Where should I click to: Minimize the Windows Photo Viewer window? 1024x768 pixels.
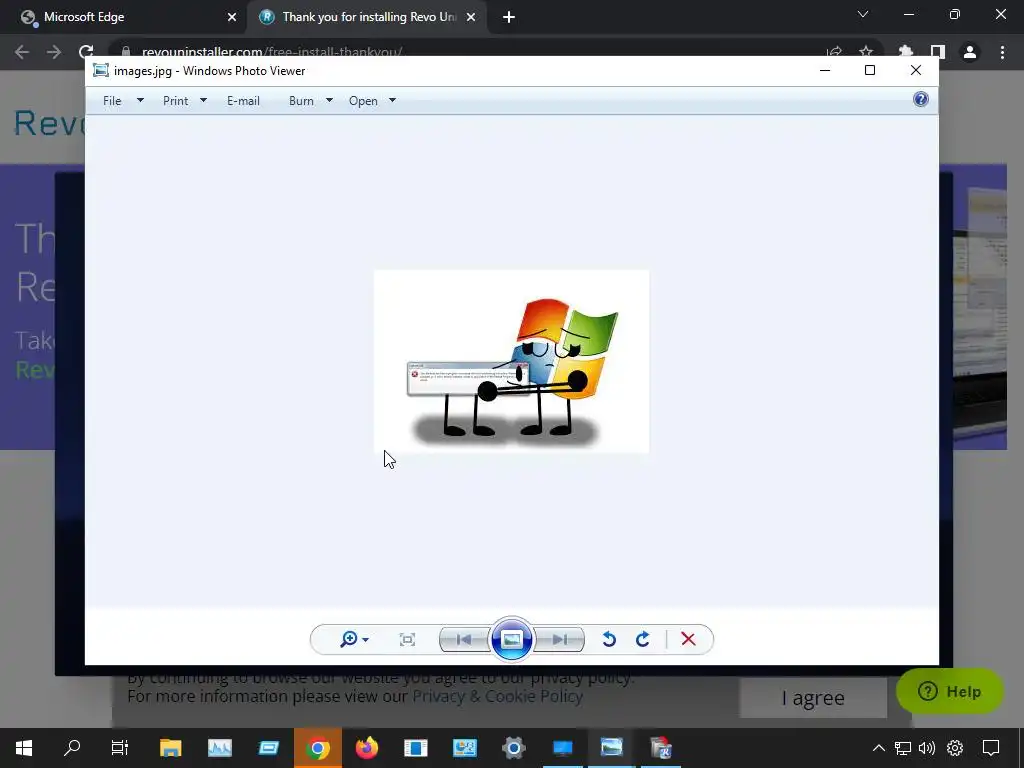click(x=825, y=70)
